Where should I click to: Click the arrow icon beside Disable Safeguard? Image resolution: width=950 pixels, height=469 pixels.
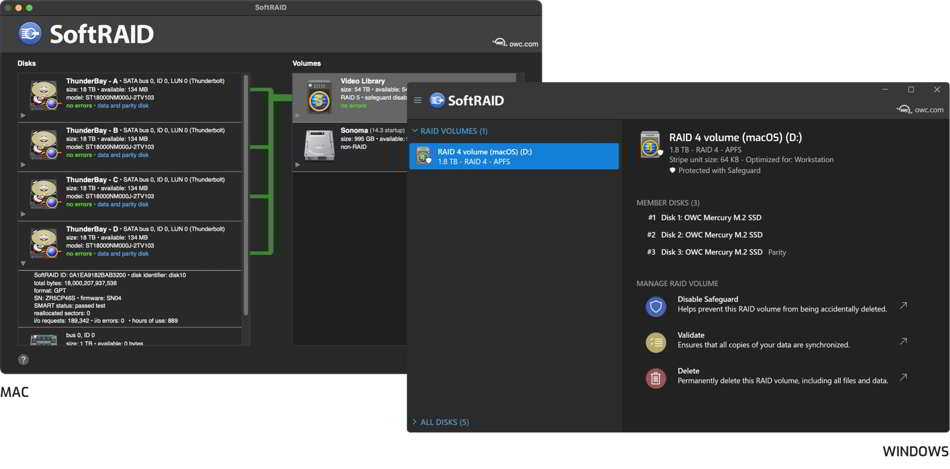pos(903,305)
